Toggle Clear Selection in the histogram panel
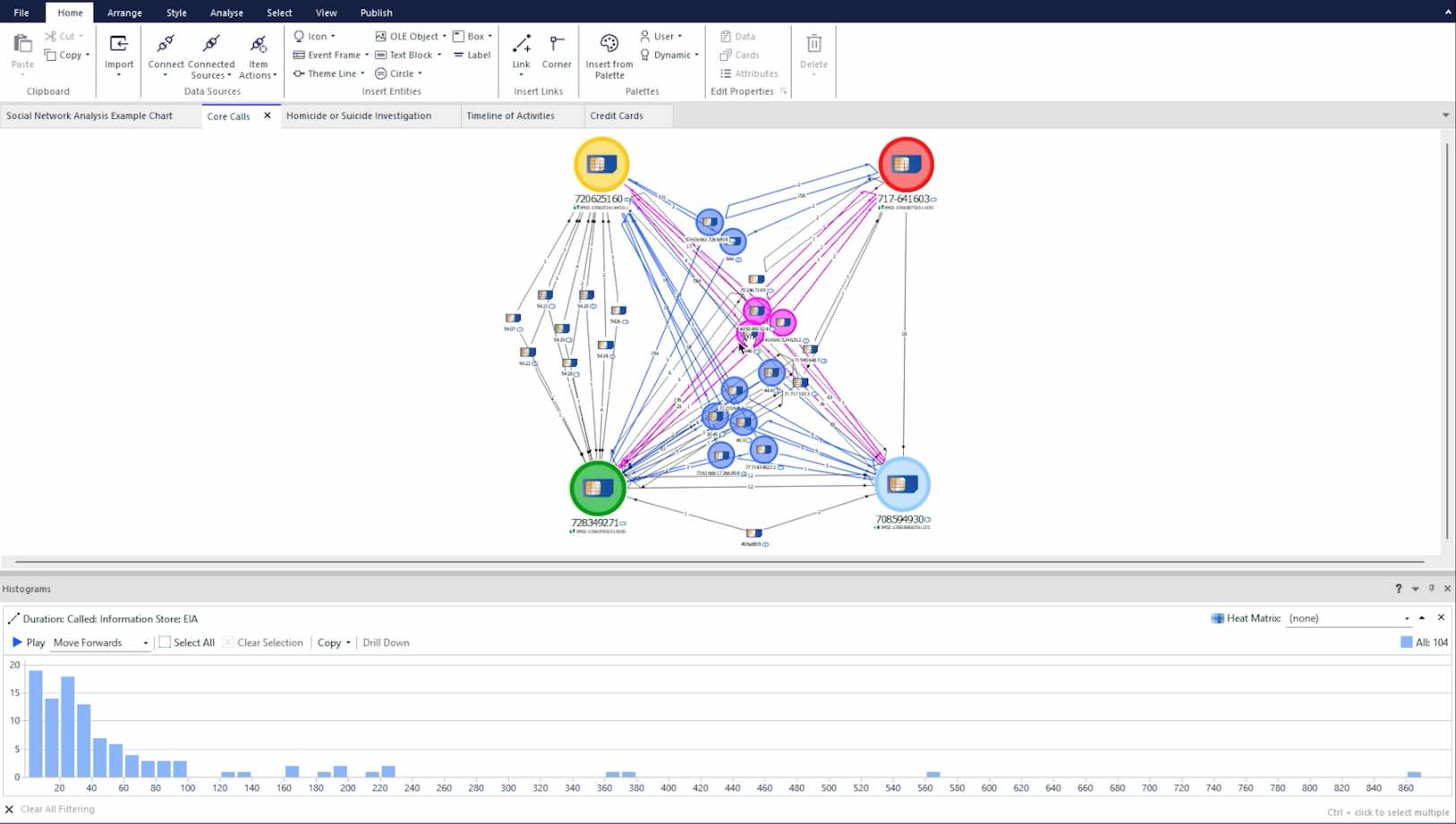This screenshot has width=1456, height=824. 264,641
